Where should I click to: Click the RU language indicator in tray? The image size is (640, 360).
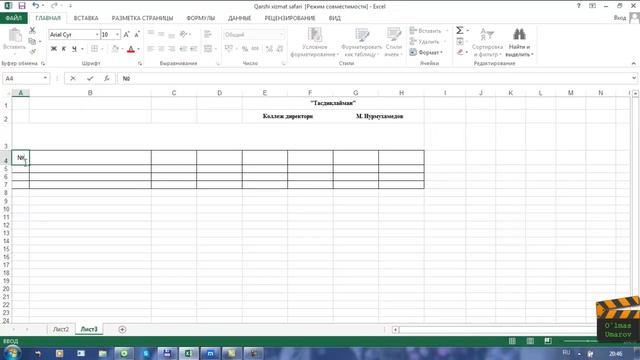(x=566, y=352)
